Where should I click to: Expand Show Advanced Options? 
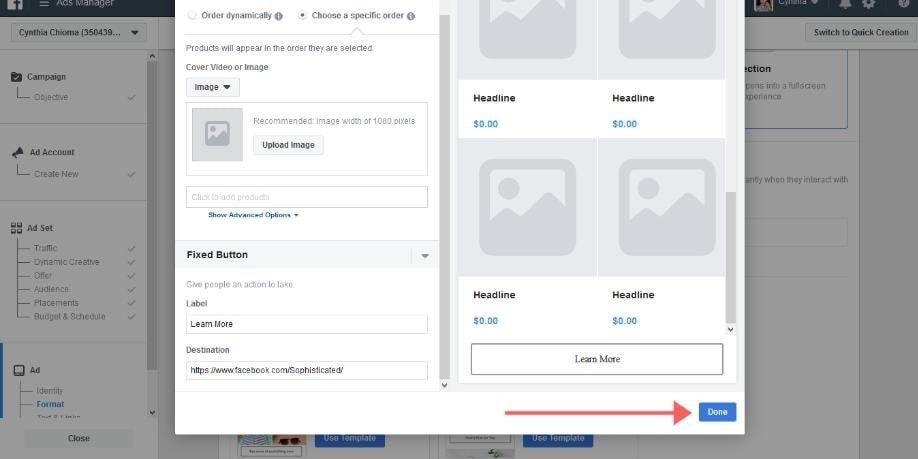click(x=254, y=215)
